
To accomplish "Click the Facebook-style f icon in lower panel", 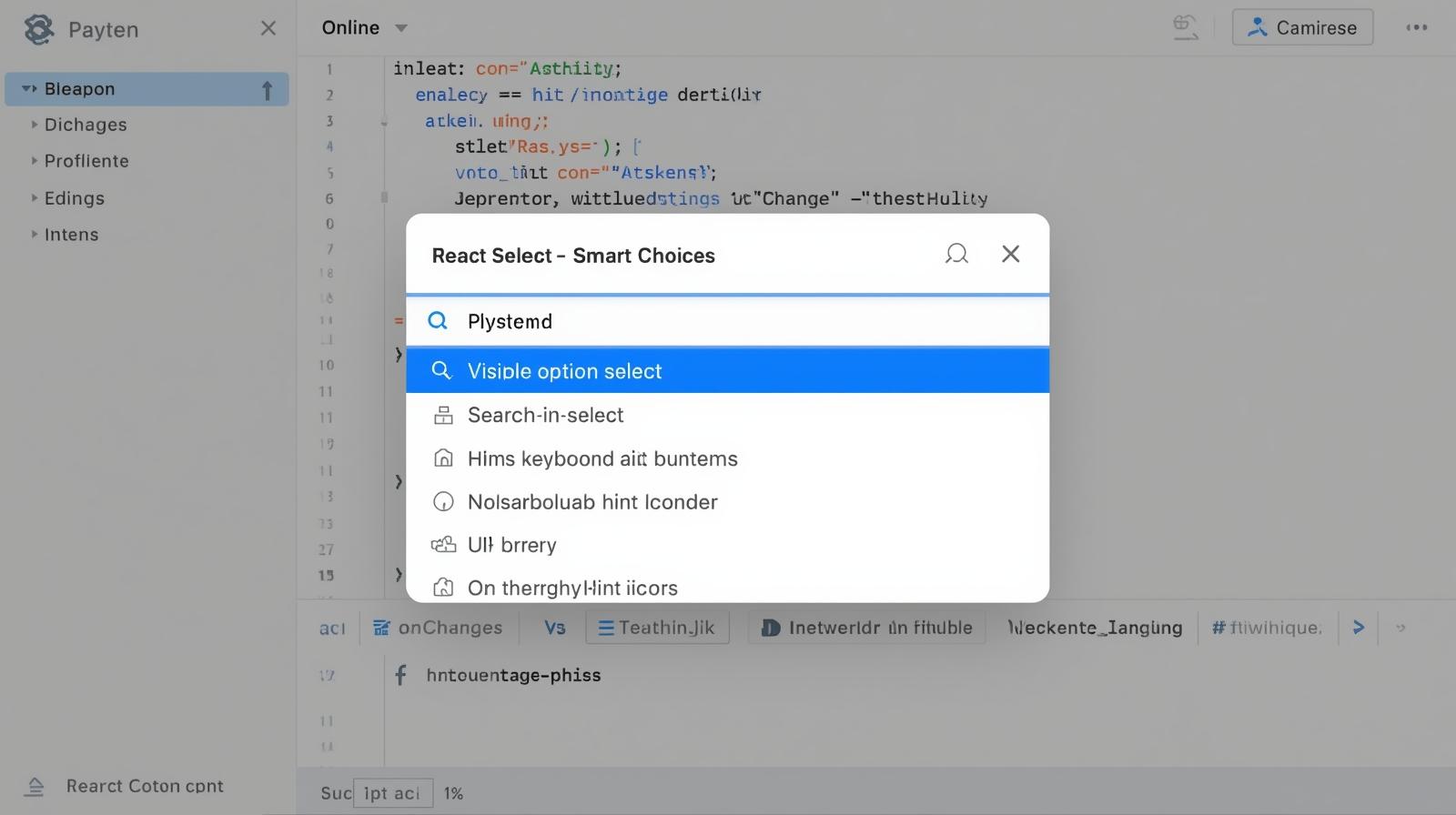I will point(400,675).
